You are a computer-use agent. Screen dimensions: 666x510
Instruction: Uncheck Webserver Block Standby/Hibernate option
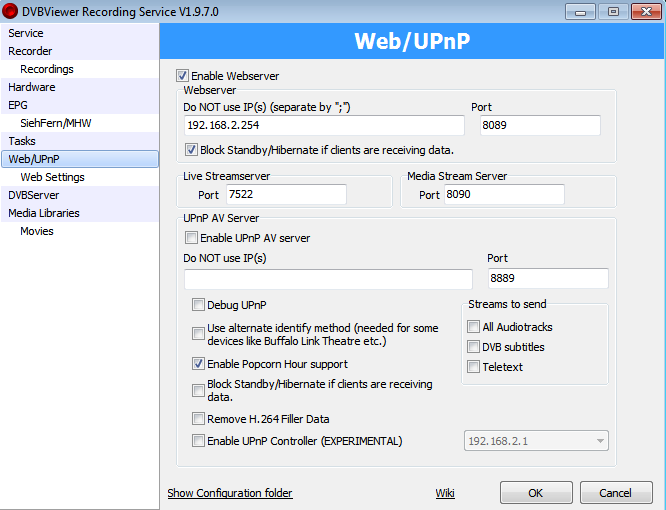[191, 150]
